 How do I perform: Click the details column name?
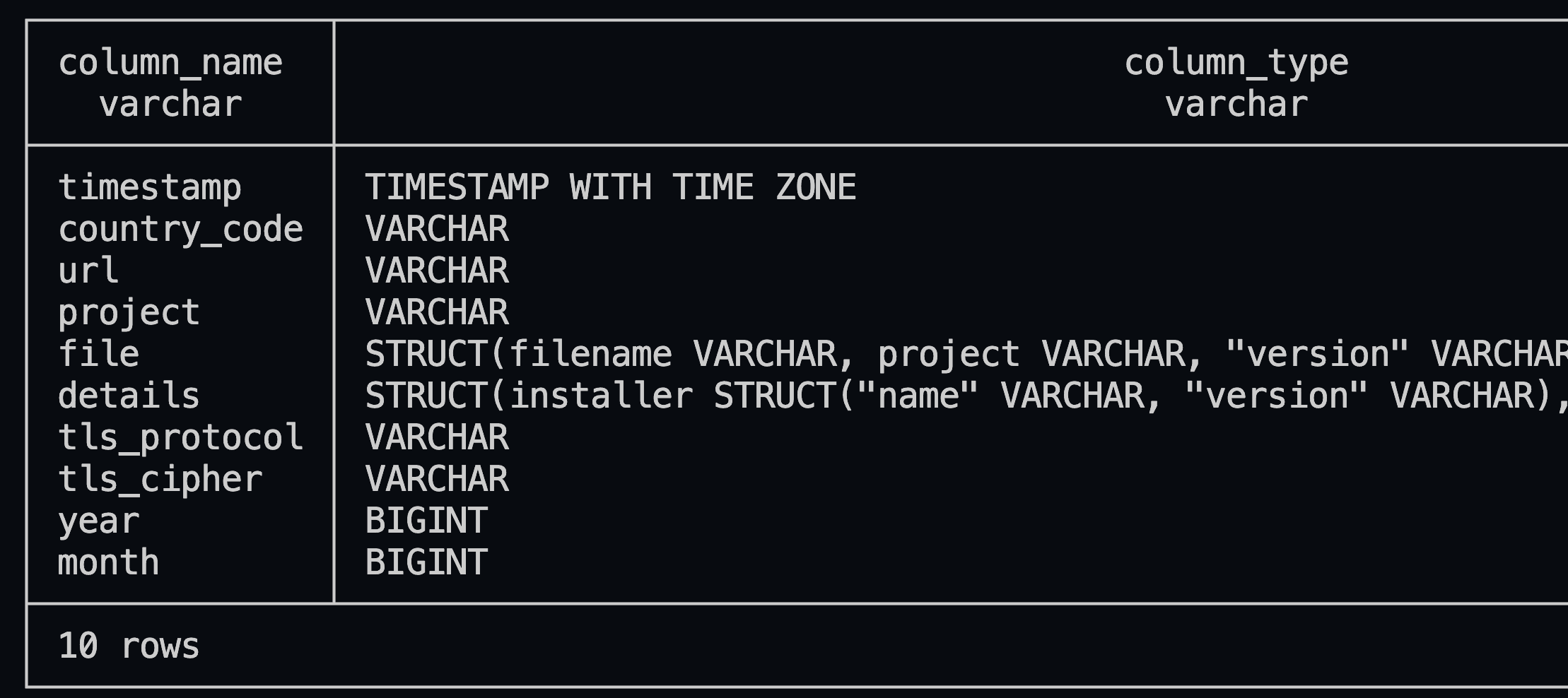(x=129, y=396)
